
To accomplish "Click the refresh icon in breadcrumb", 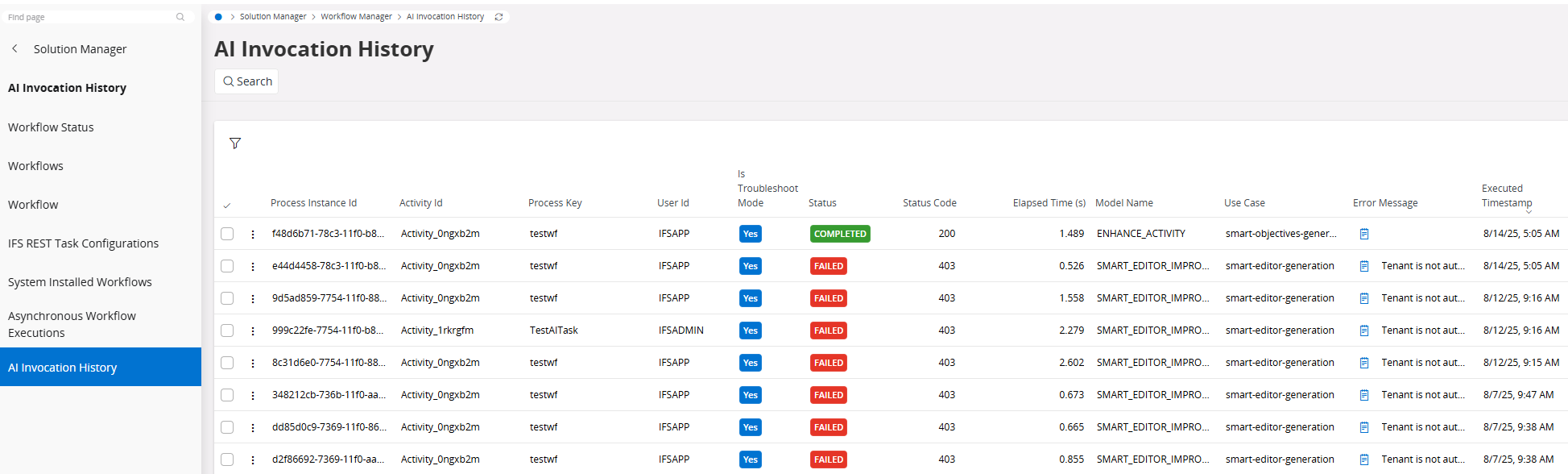I will click(x=499, y=17).
